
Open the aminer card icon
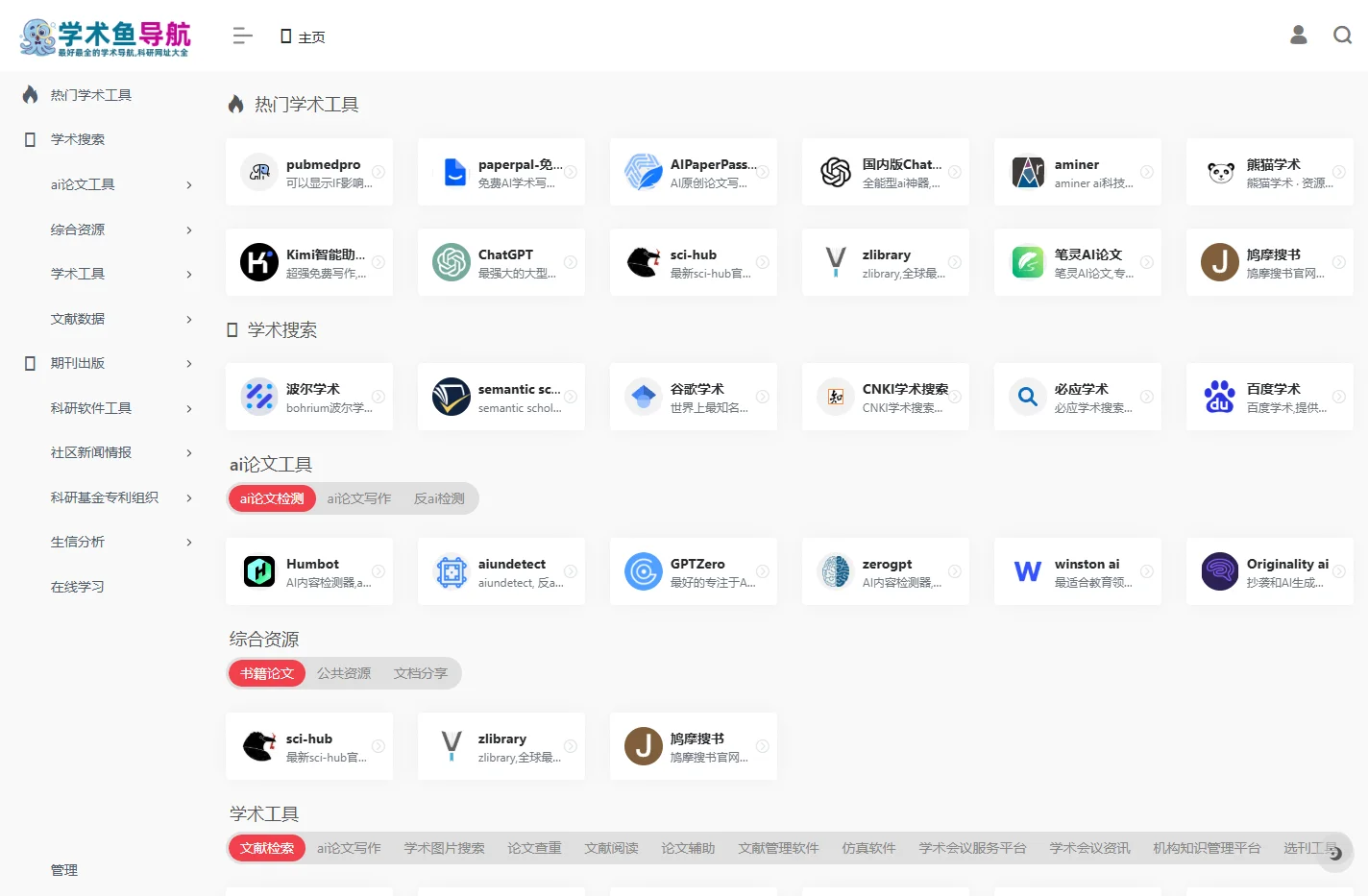pos(1028,172)
